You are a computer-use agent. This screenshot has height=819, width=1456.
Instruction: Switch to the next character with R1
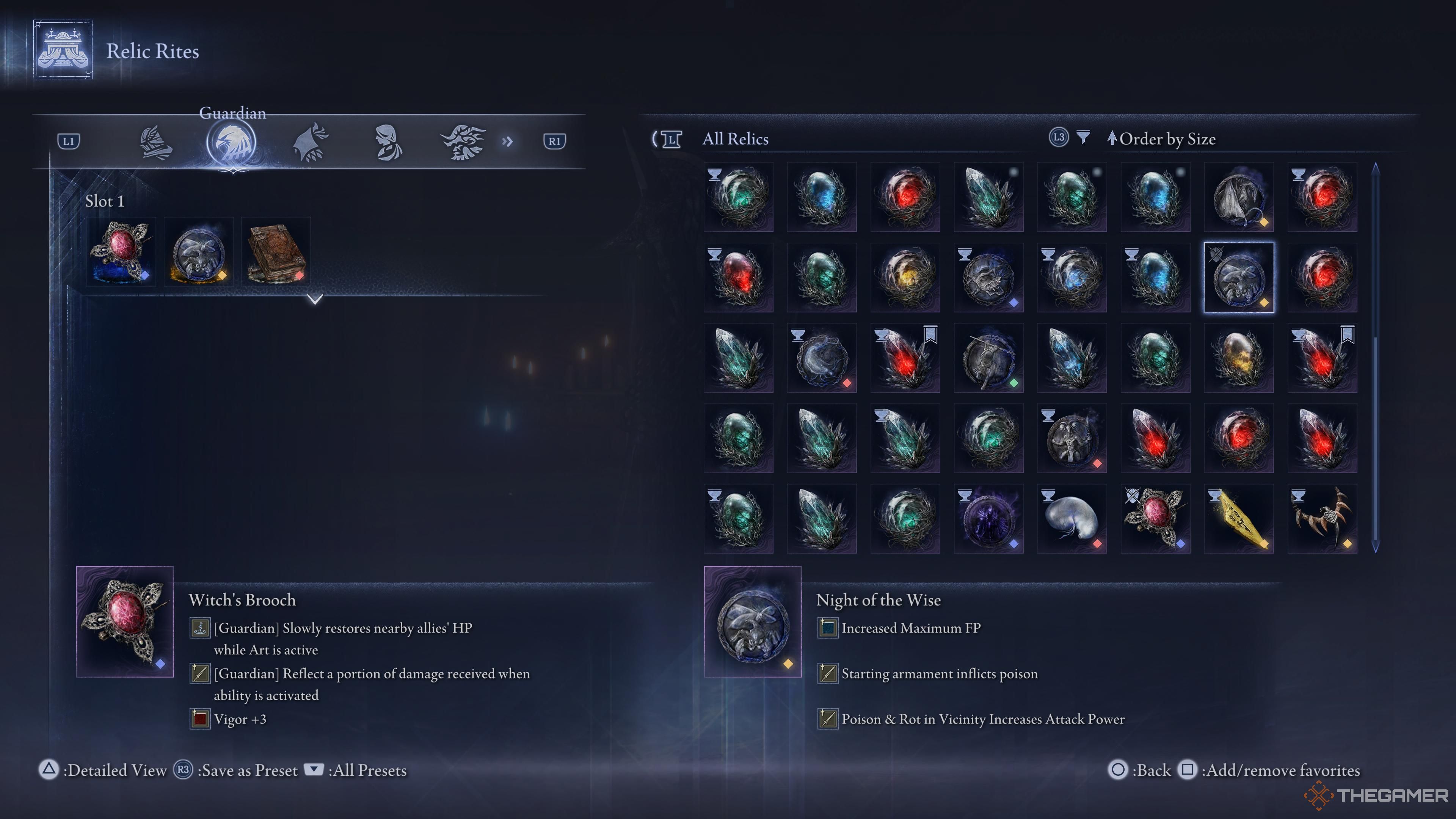[x=554, y=141]
